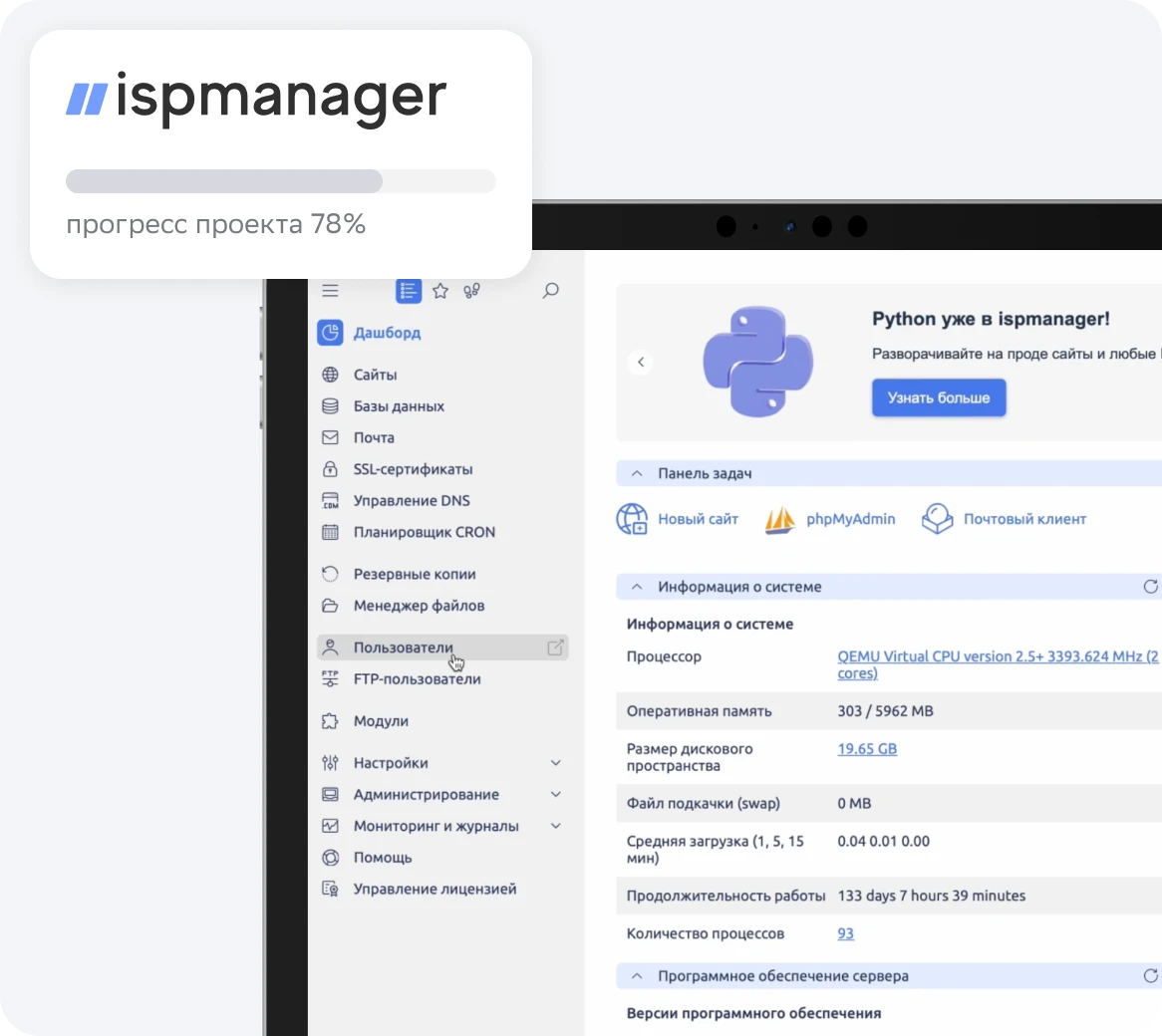Go to previous banner slide arrow
Viewport: 1162px width, 1036px height.
pos(641,363)
